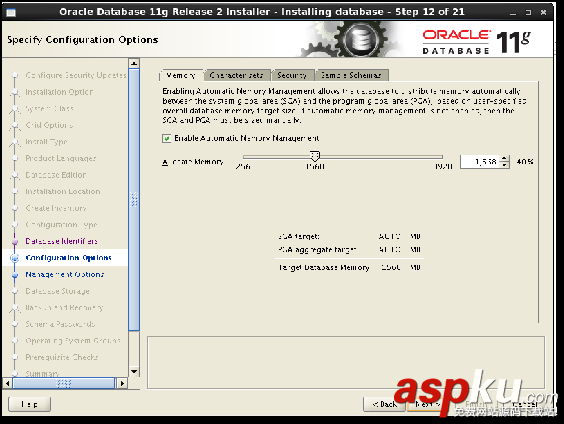Click Database Storage step

click(57, 291)
